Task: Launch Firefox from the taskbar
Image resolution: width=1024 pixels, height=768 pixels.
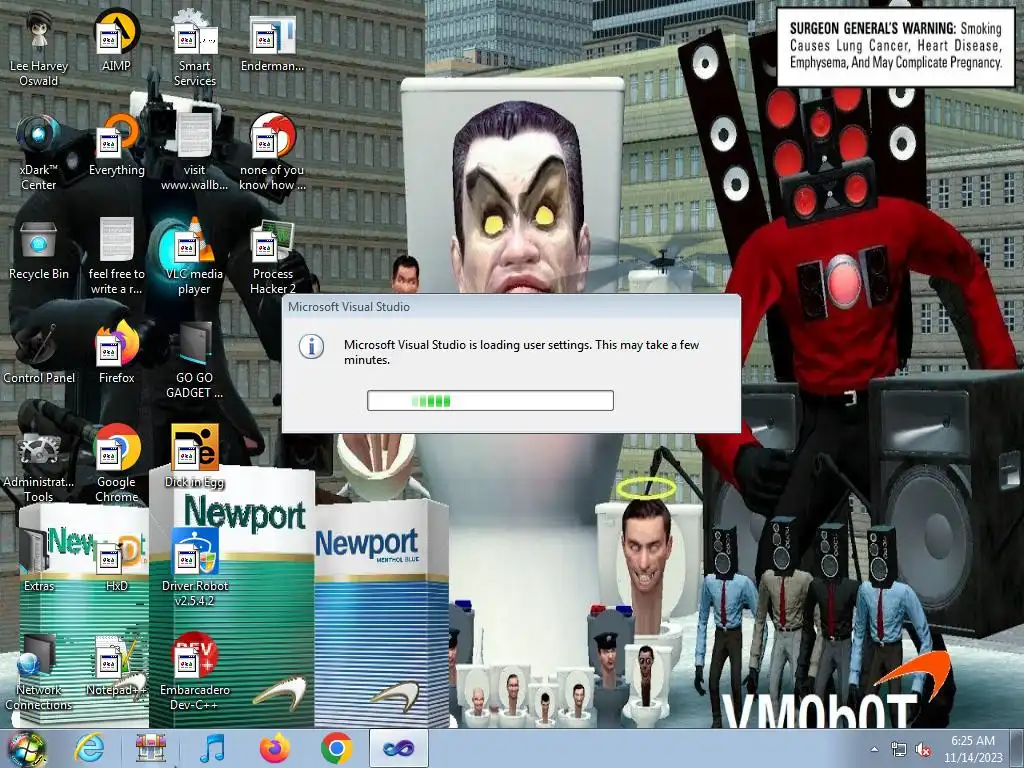Action: 274,748
